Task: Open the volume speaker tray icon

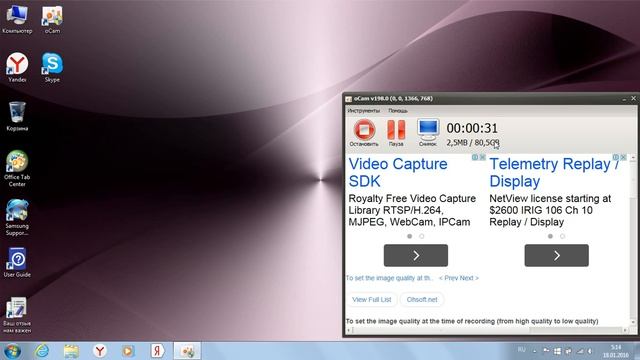Action: 590,351
